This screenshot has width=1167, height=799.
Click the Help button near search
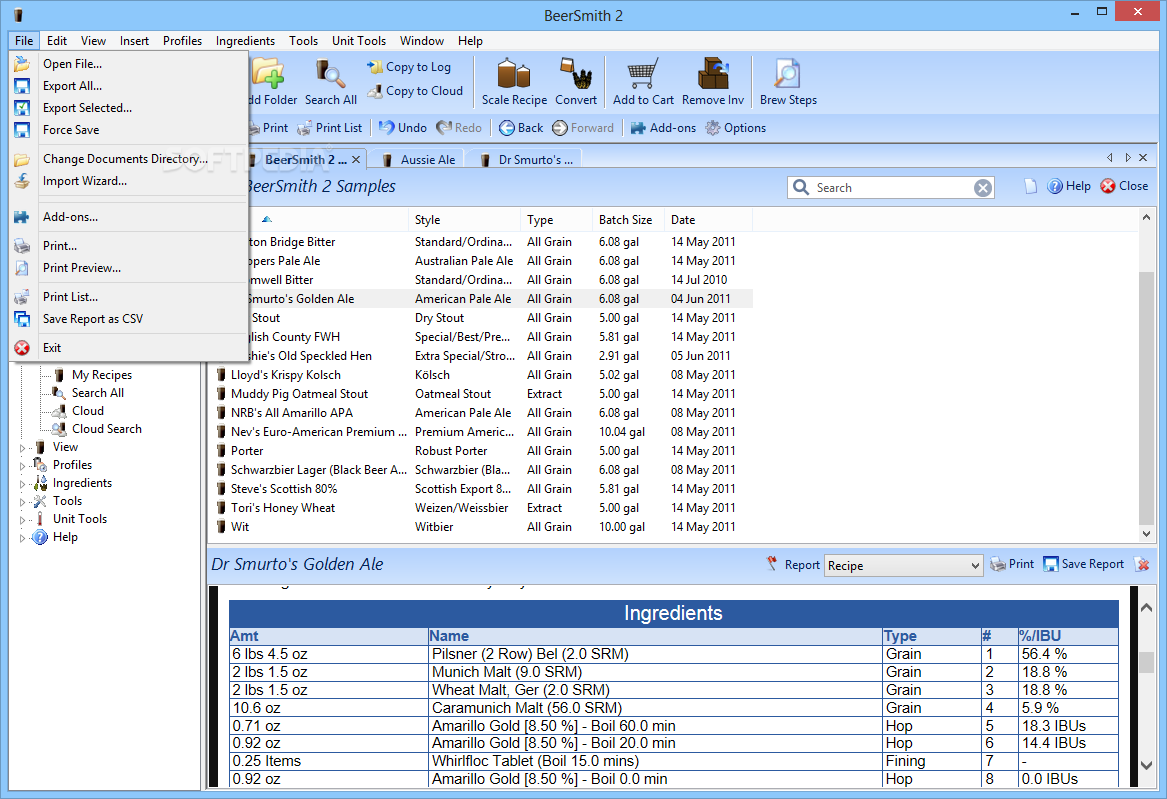point(1069,186)
